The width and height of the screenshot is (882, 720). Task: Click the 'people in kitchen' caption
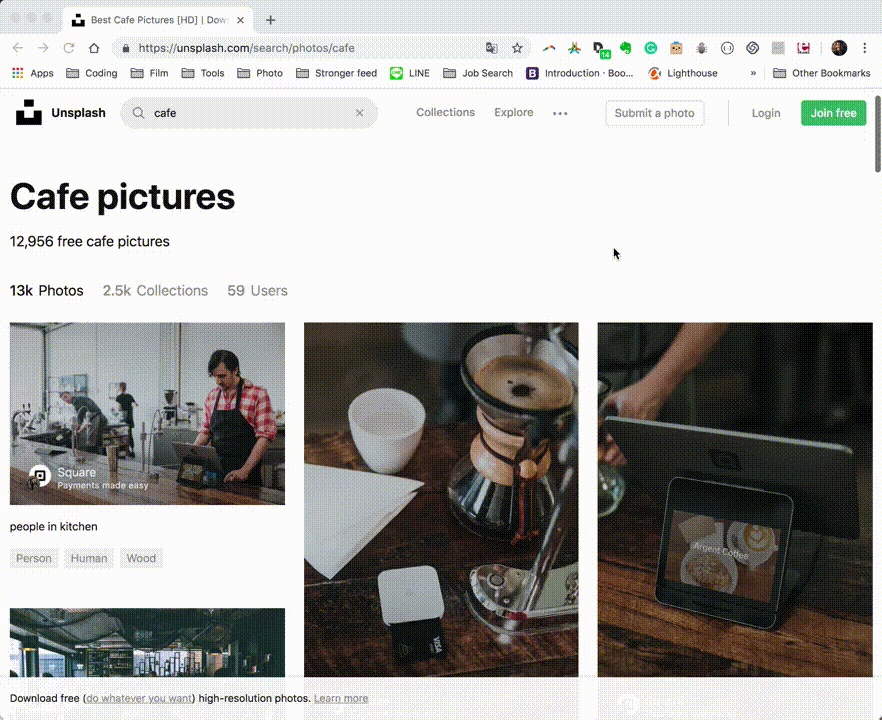53,526
